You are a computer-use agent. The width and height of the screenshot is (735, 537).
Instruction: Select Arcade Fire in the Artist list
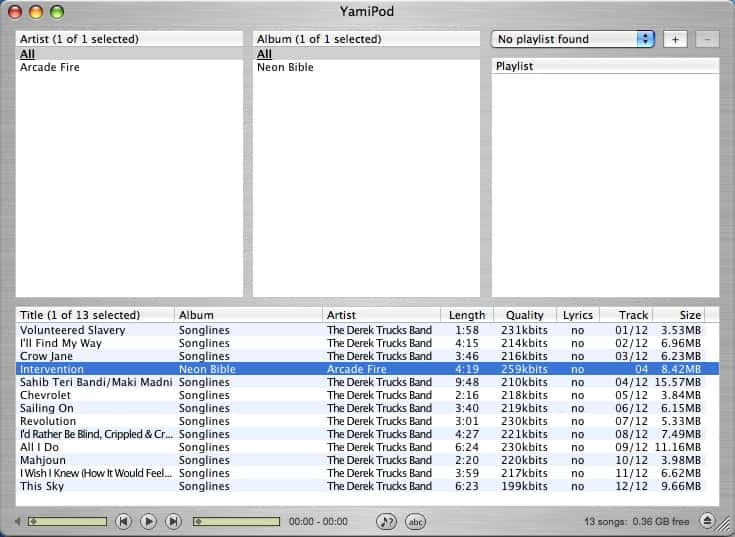pyautogui.click(x=49, y=67)
